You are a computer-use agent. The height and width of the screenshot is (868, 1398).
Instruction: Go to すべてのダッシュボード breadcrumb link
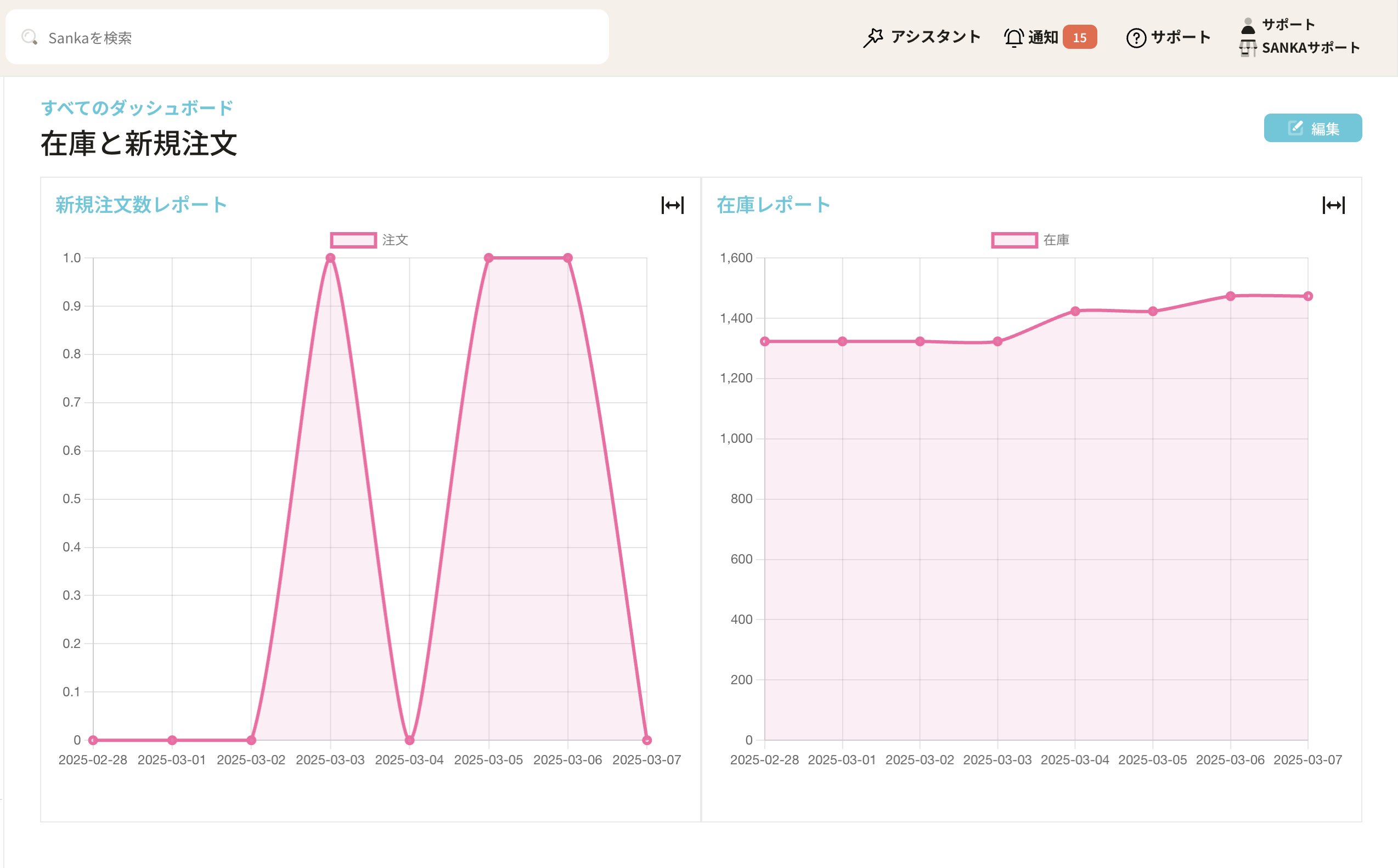point(137,108)
